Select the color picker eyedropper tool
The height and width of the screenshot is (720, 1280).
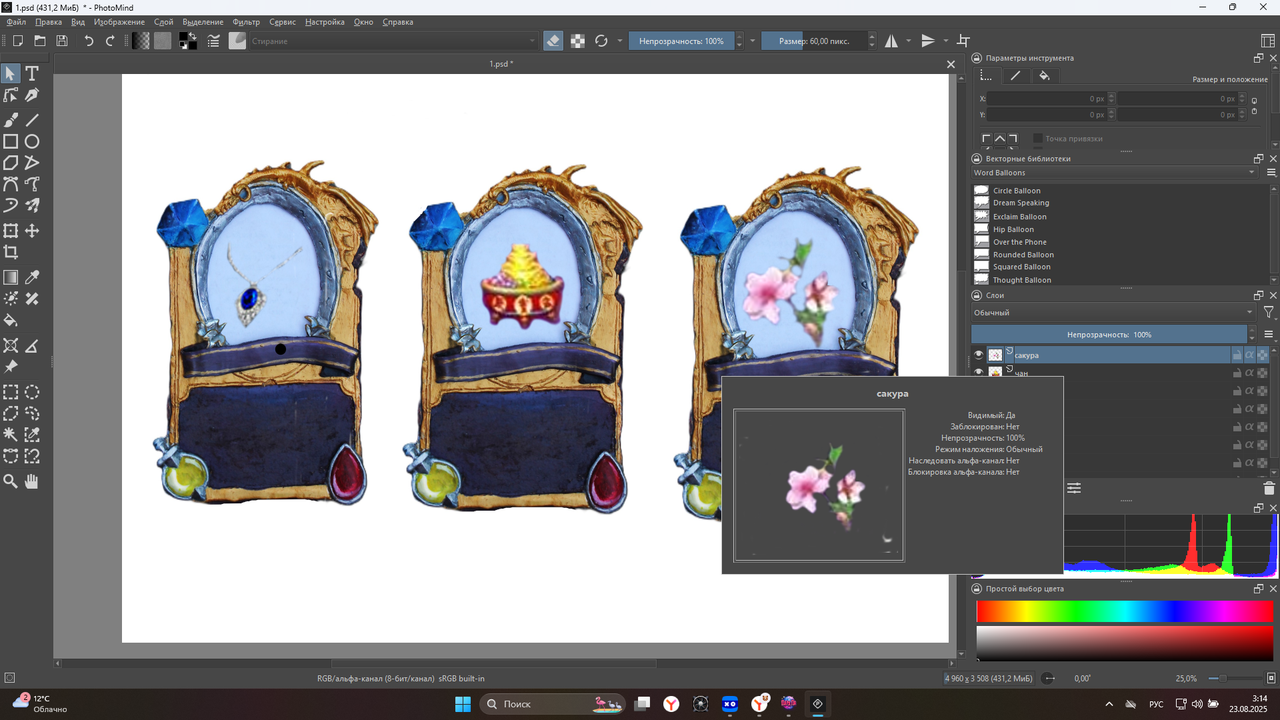click(32, 277)
